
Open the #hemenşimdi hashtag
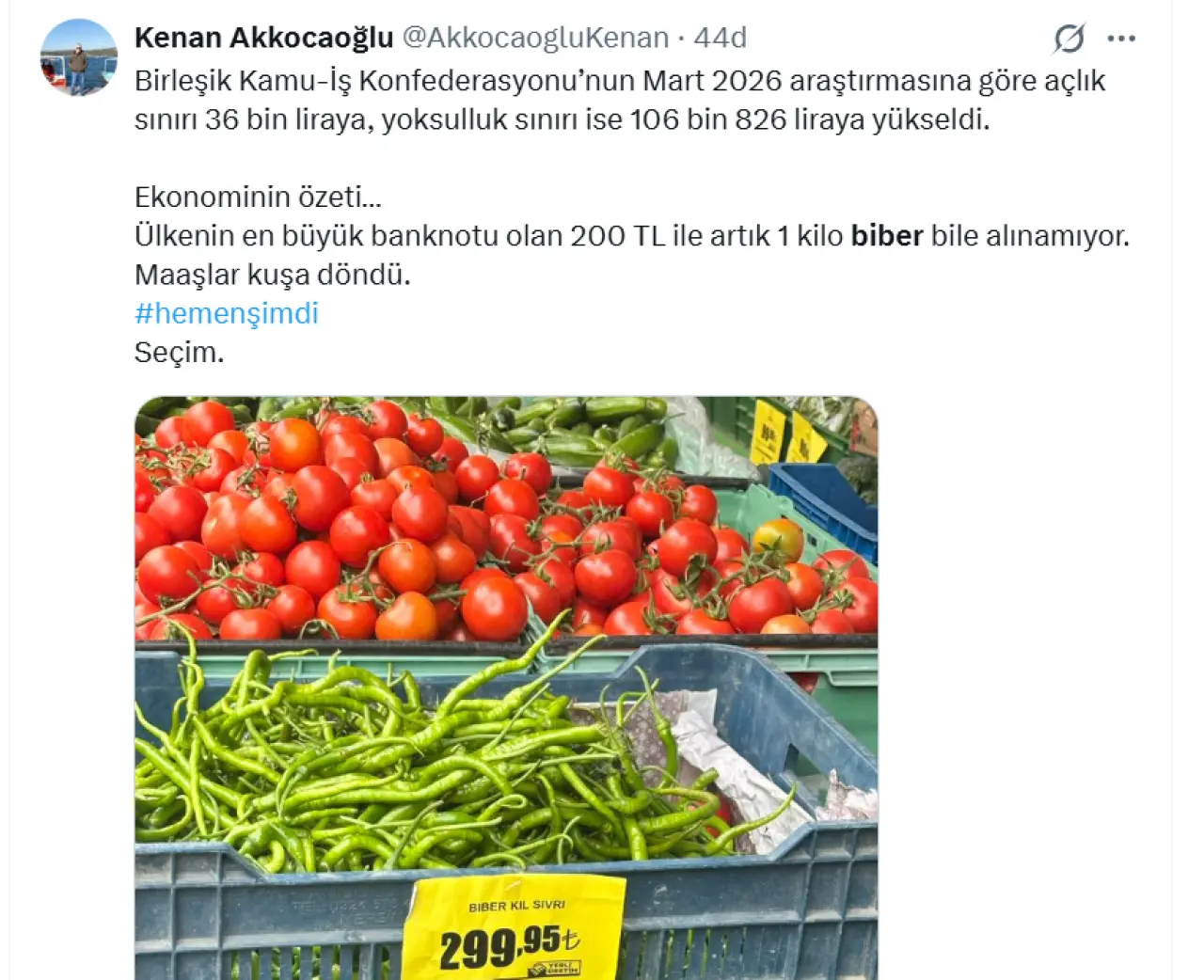point(227,313)
